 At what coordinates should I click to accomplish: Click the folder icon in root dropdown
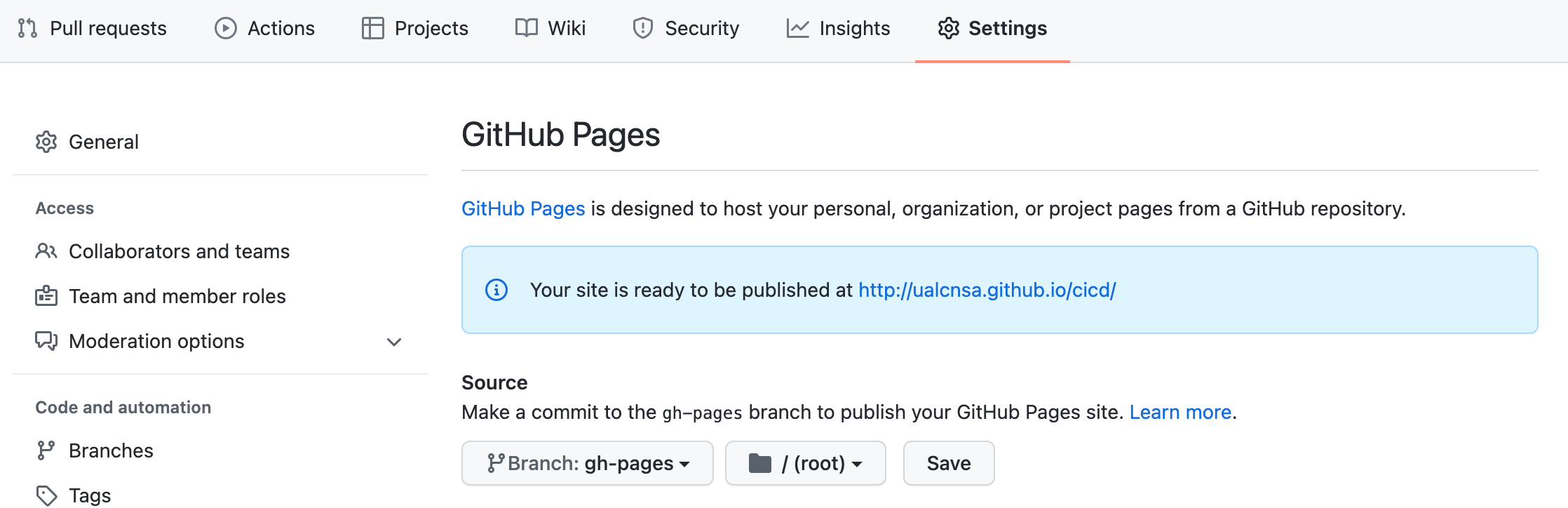click(760, 463)
